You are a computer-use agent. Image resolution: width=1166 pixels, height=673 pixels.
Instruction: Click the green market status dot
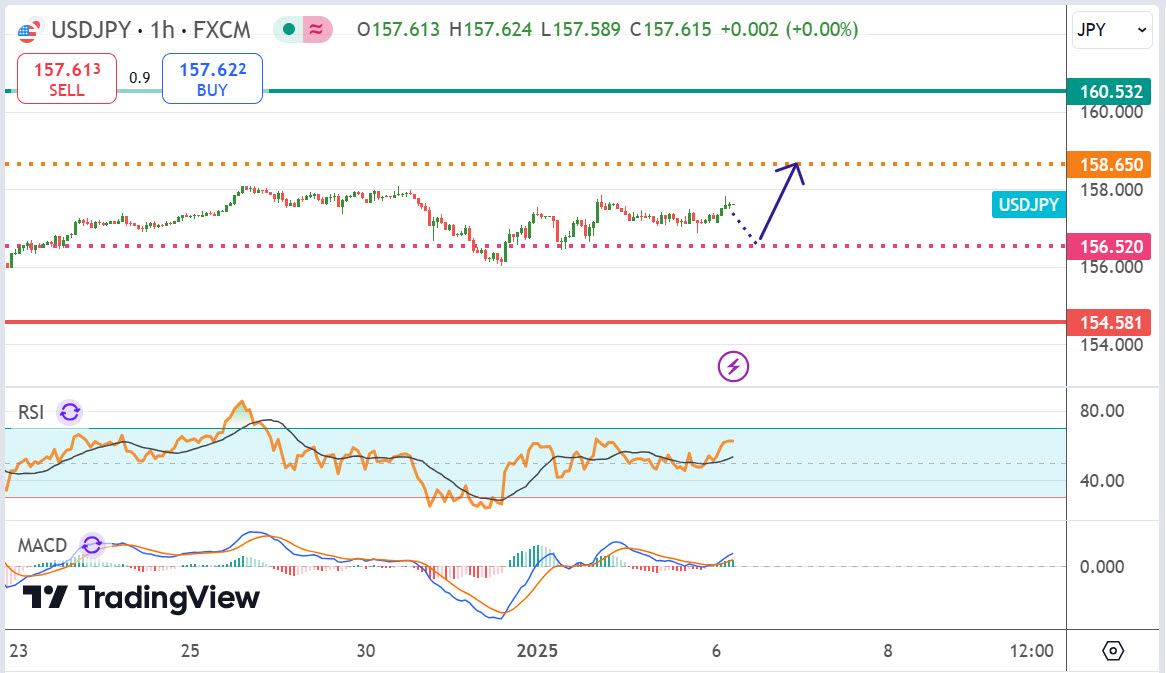pos(290,30)
